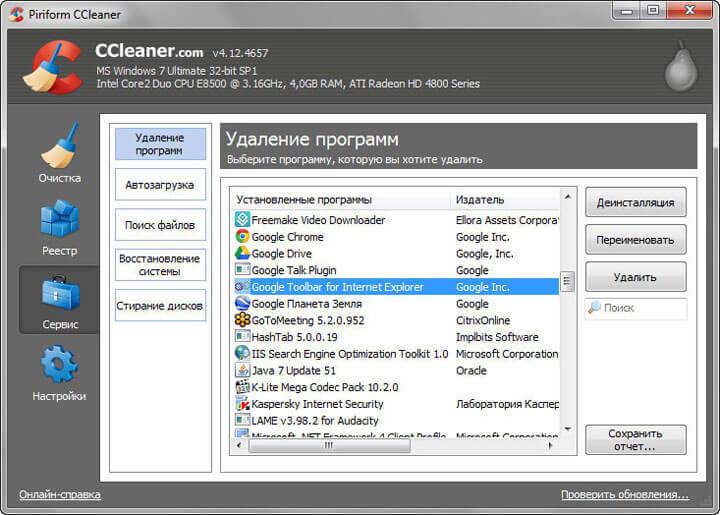The height and width of the screenshot is (515, 720).
Task: Click publisher Oracle cell
Action: pos(471,370)
